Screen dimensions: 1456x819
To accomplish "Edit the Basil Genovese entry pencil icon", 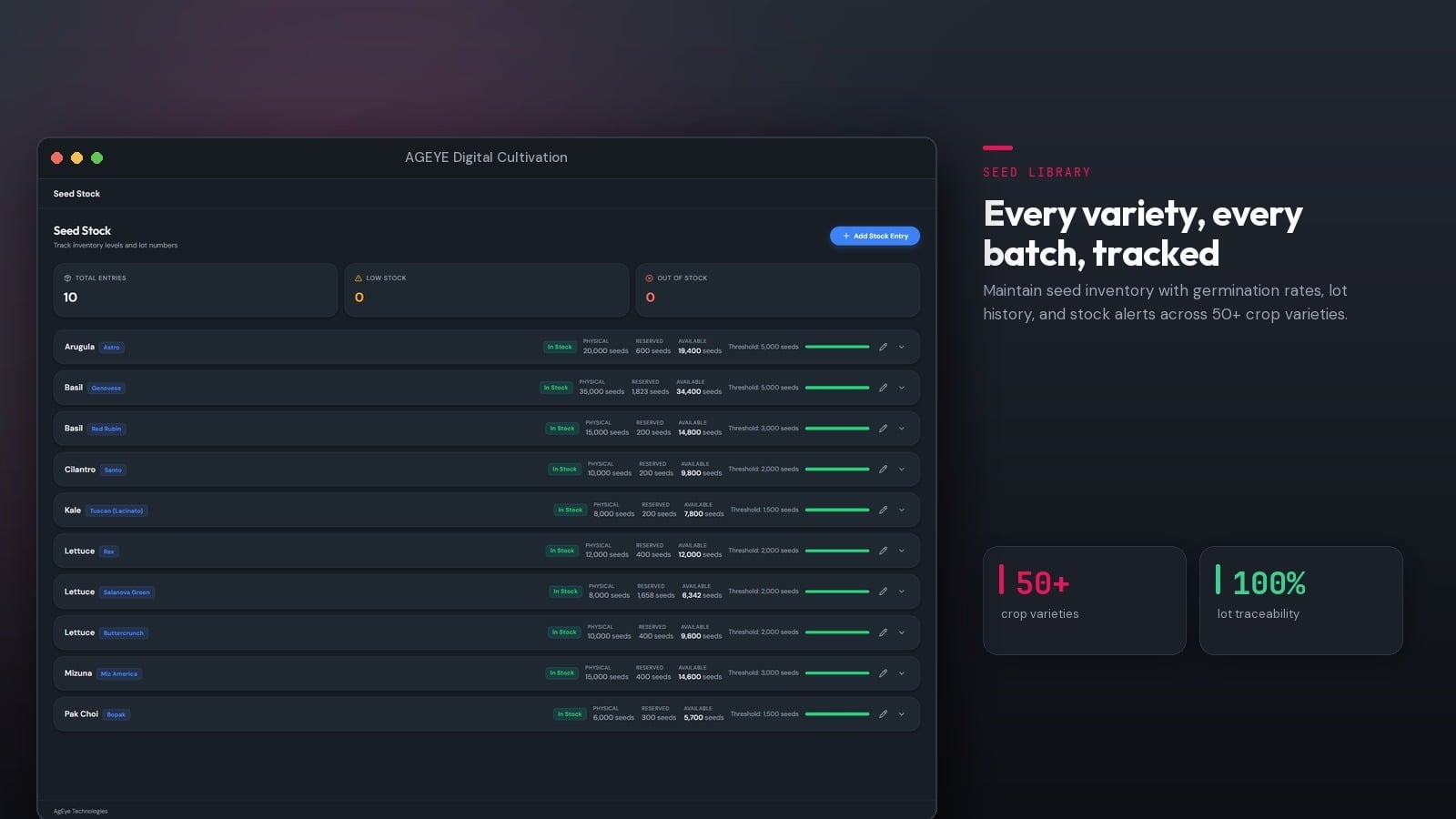I will 883,388.
